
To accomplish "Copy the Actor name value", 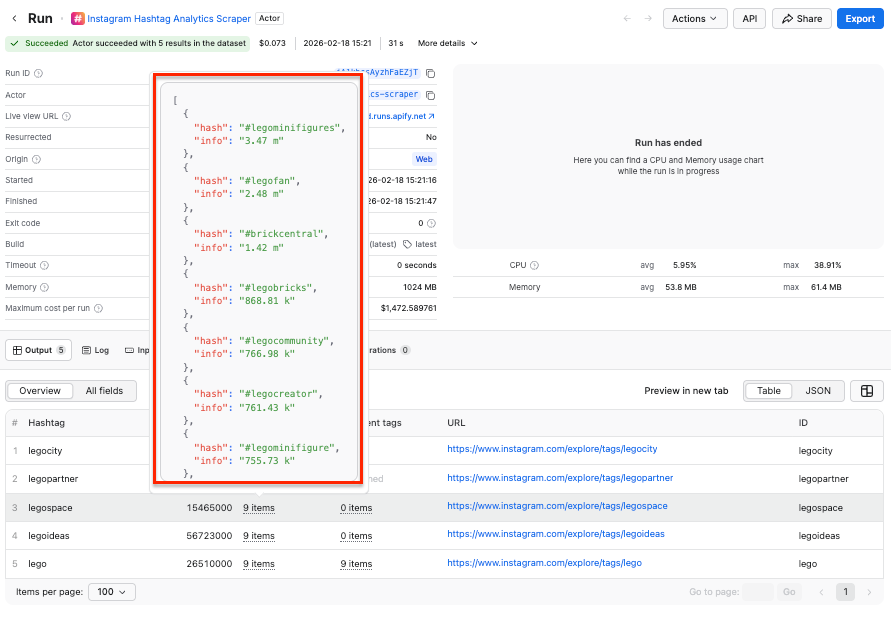I will pos(431,95).
